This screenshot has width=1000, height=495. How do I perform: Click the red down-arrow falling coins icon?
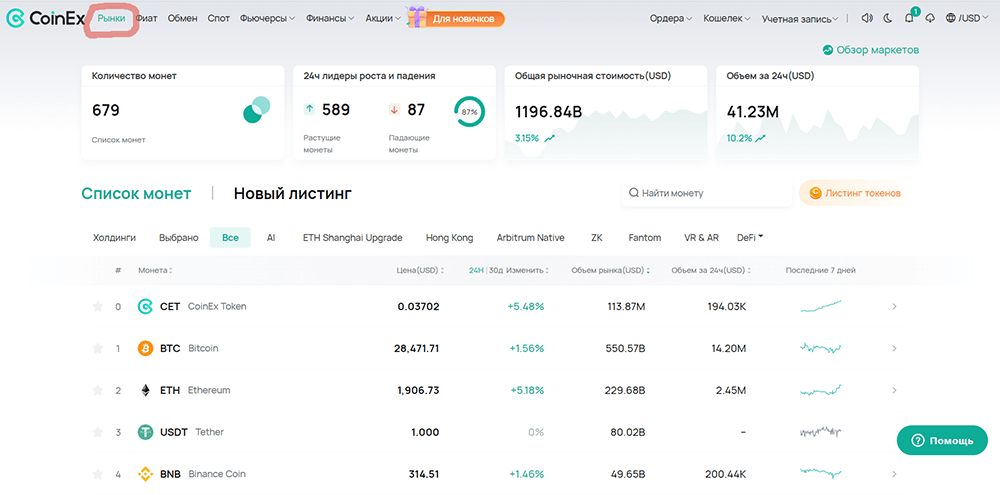click(394, 110)
